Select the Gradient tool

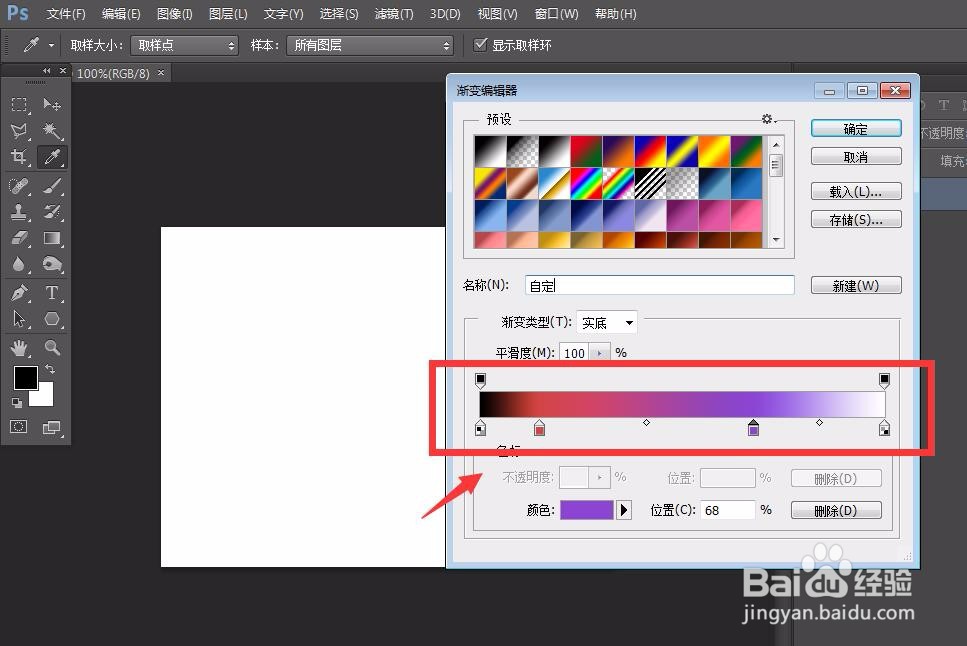coord(52,238)
